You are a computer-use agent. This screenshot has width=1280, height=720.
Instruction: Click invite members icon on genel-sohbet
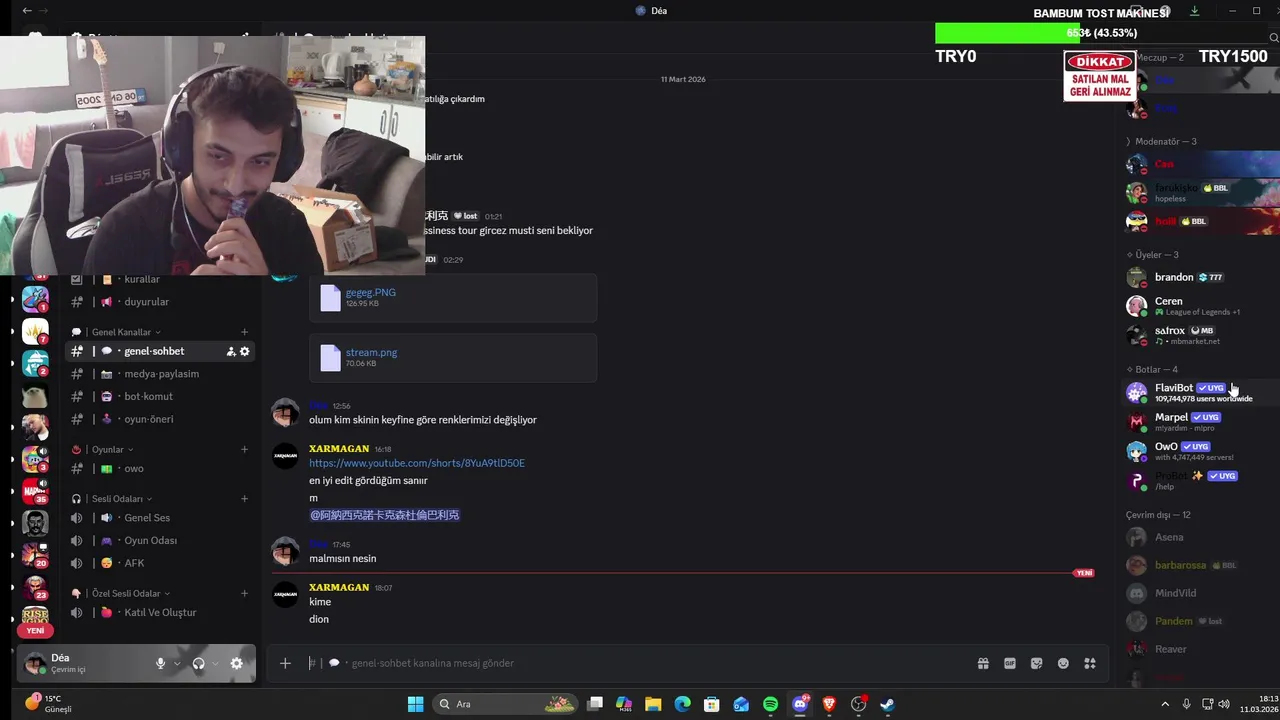click(x=231, y=351)
